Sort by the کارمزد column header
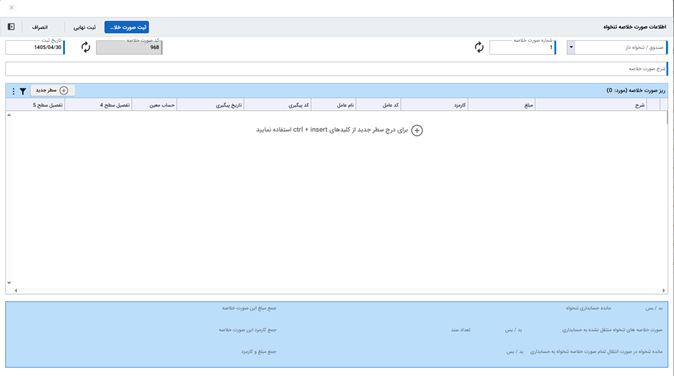Viewport: 674px width, 376px height. coord(434,105)
